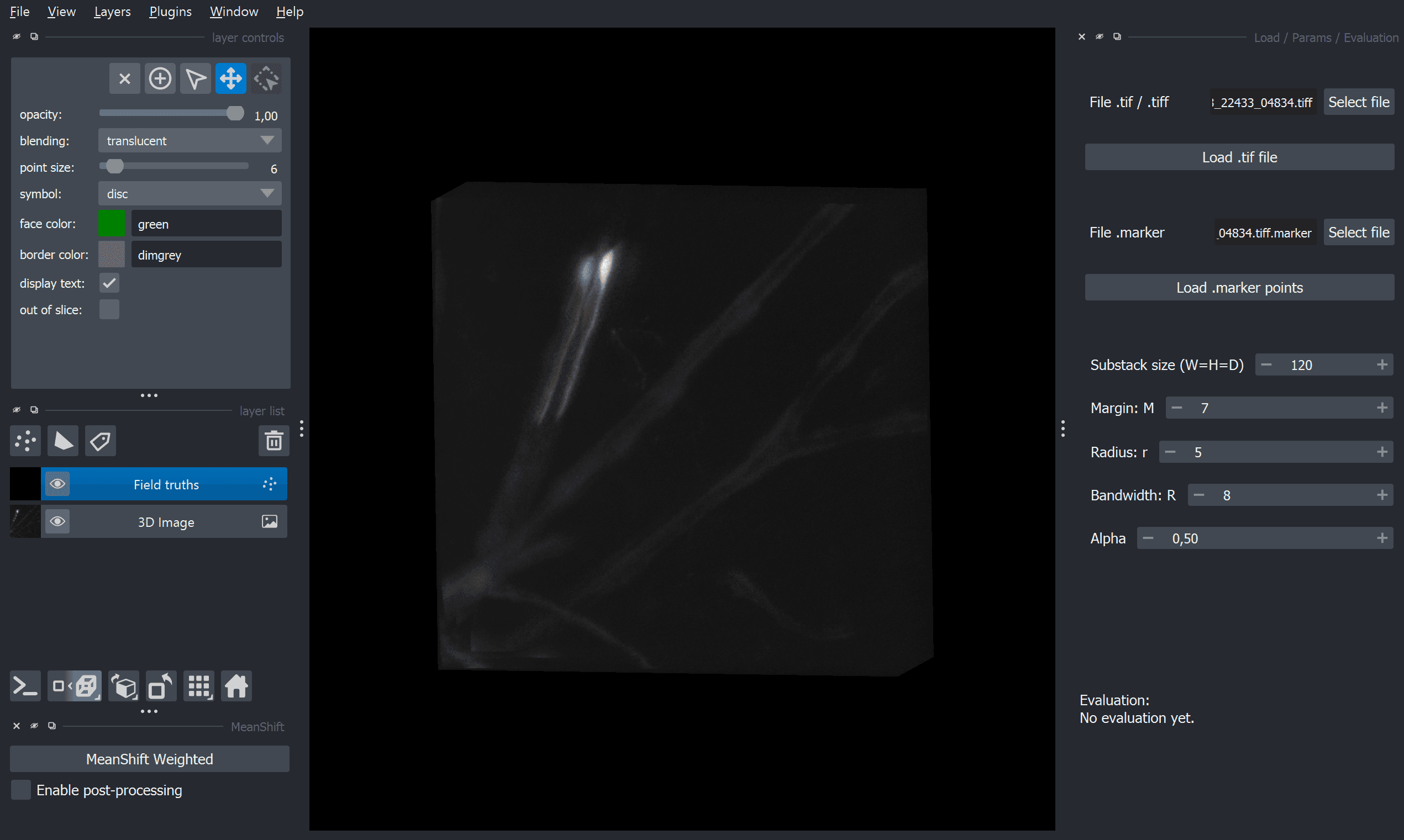Uncheck display text checkbox

109,283
